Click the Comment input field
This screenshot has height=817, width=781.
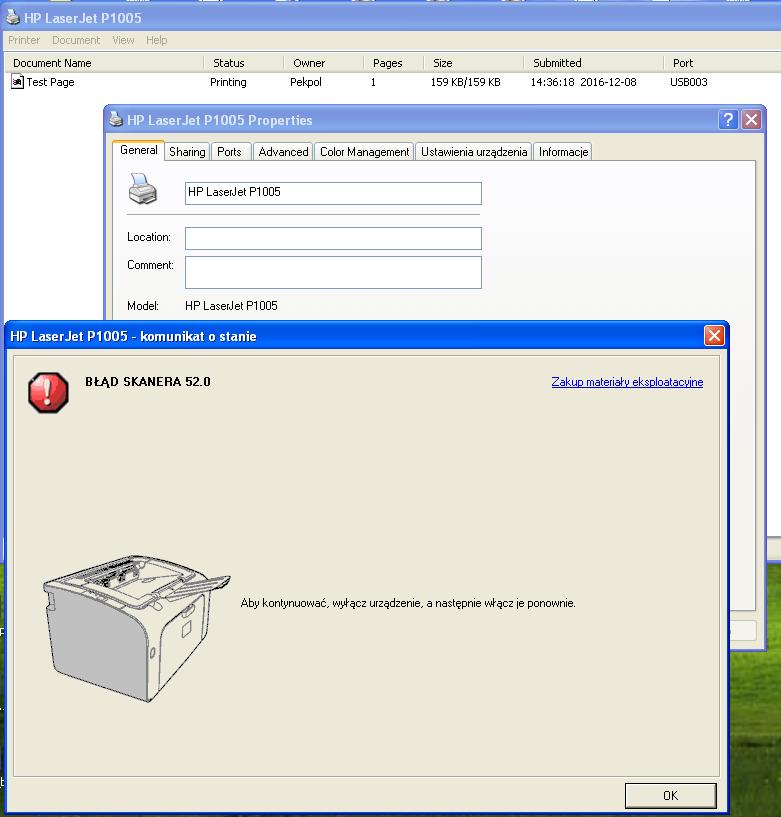(x=333, y=272)
